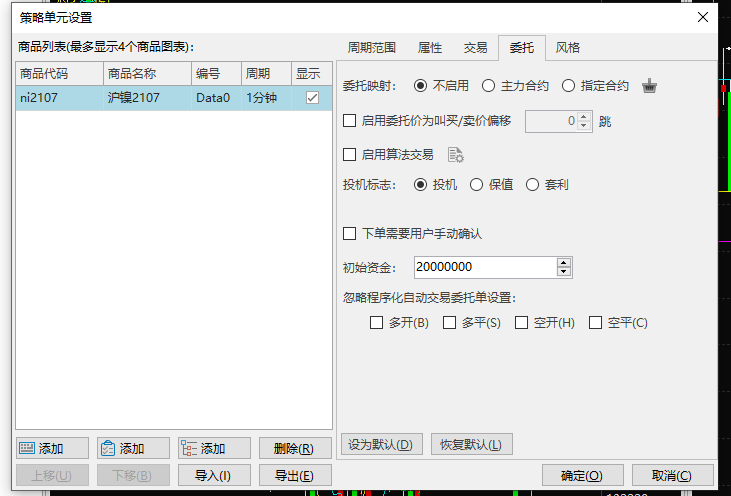
Task: Choose 保值 as the 投机标志
Action: pos(477,185)
